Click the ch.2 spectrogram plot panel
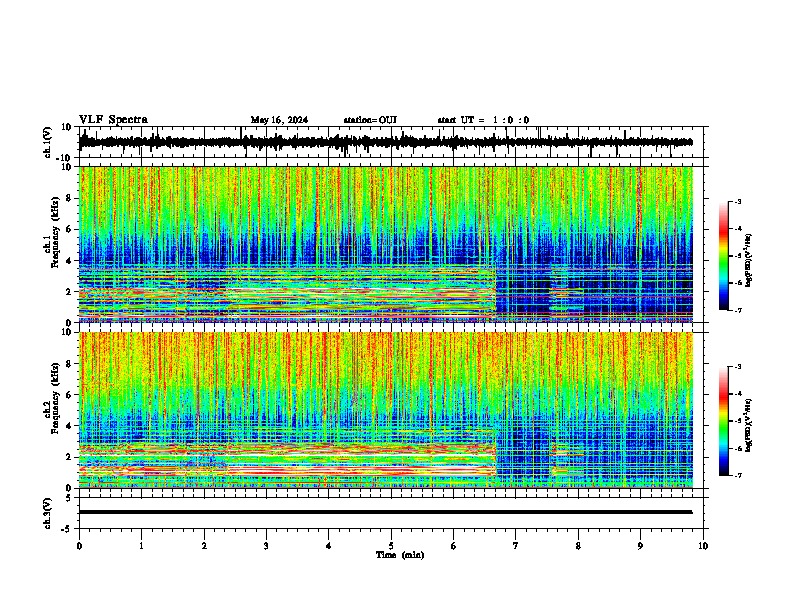 point(386,410)
